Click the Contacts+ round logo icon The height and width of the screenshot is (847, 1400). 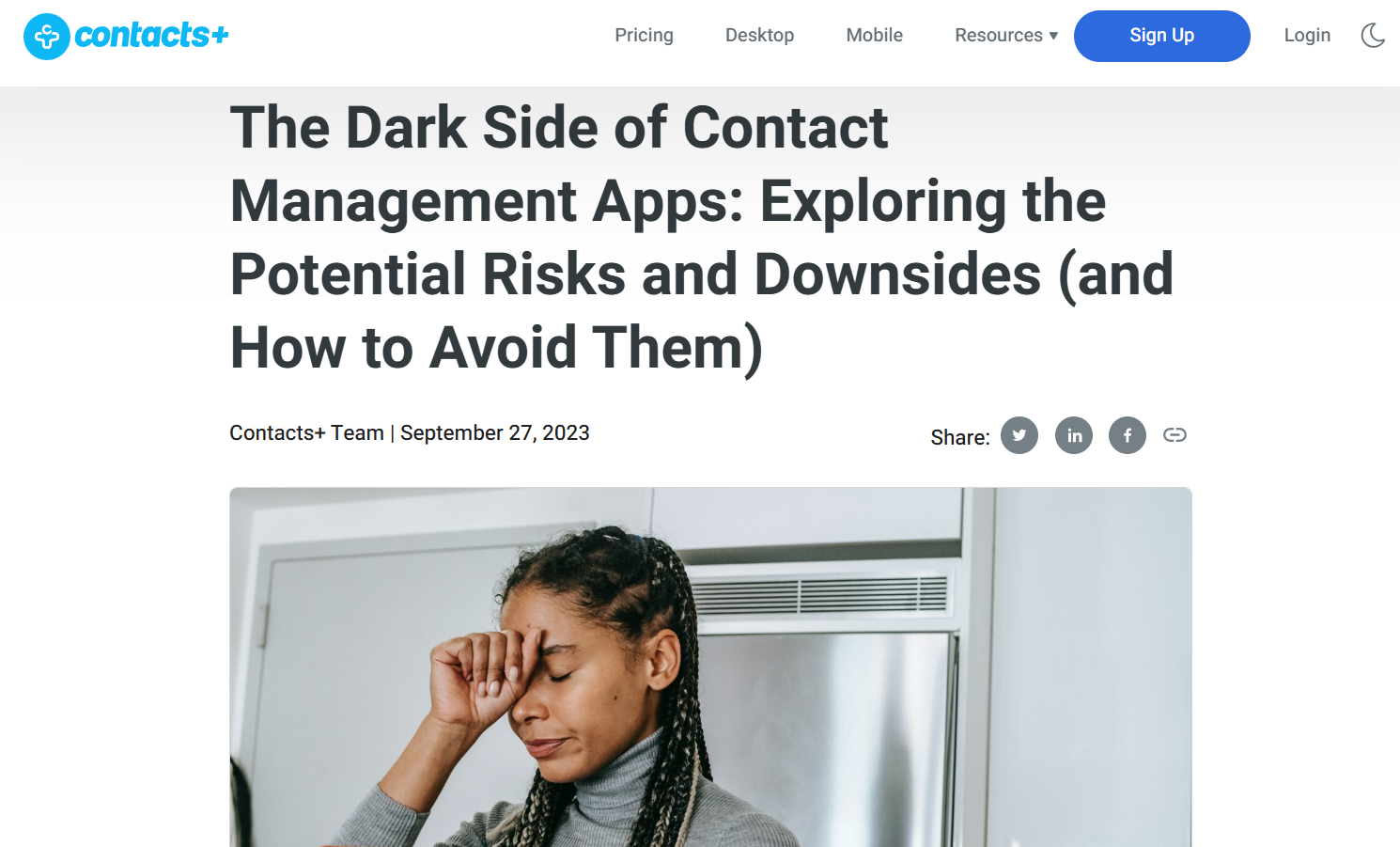[x=46, y=37]
